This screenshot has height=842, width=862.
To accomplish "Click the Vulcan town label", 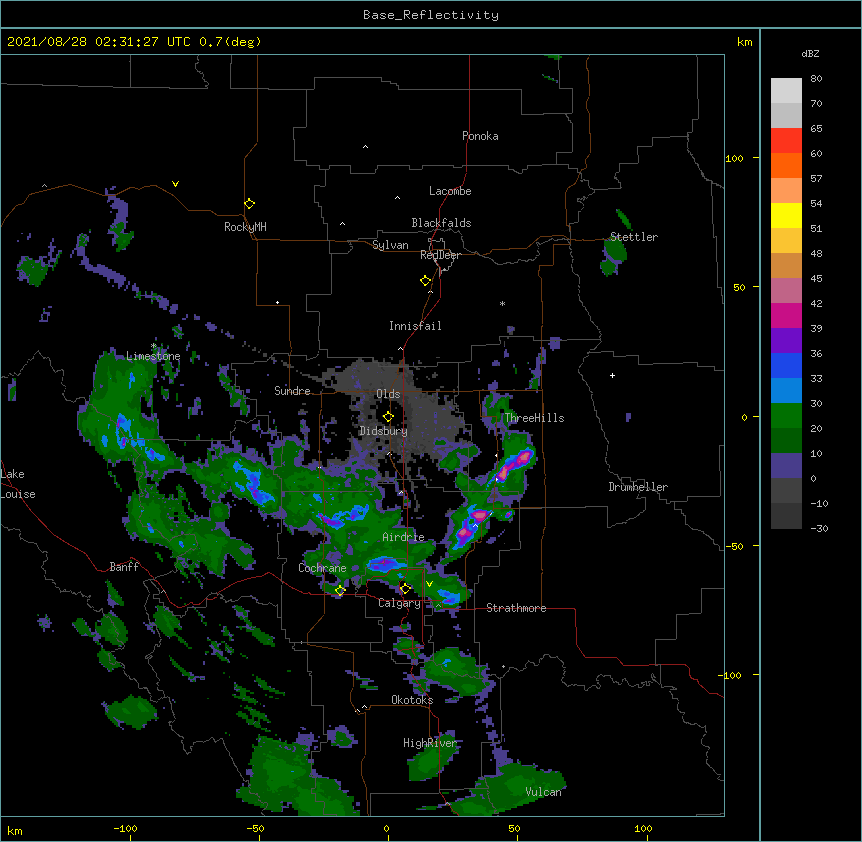I will coord(543,792).
